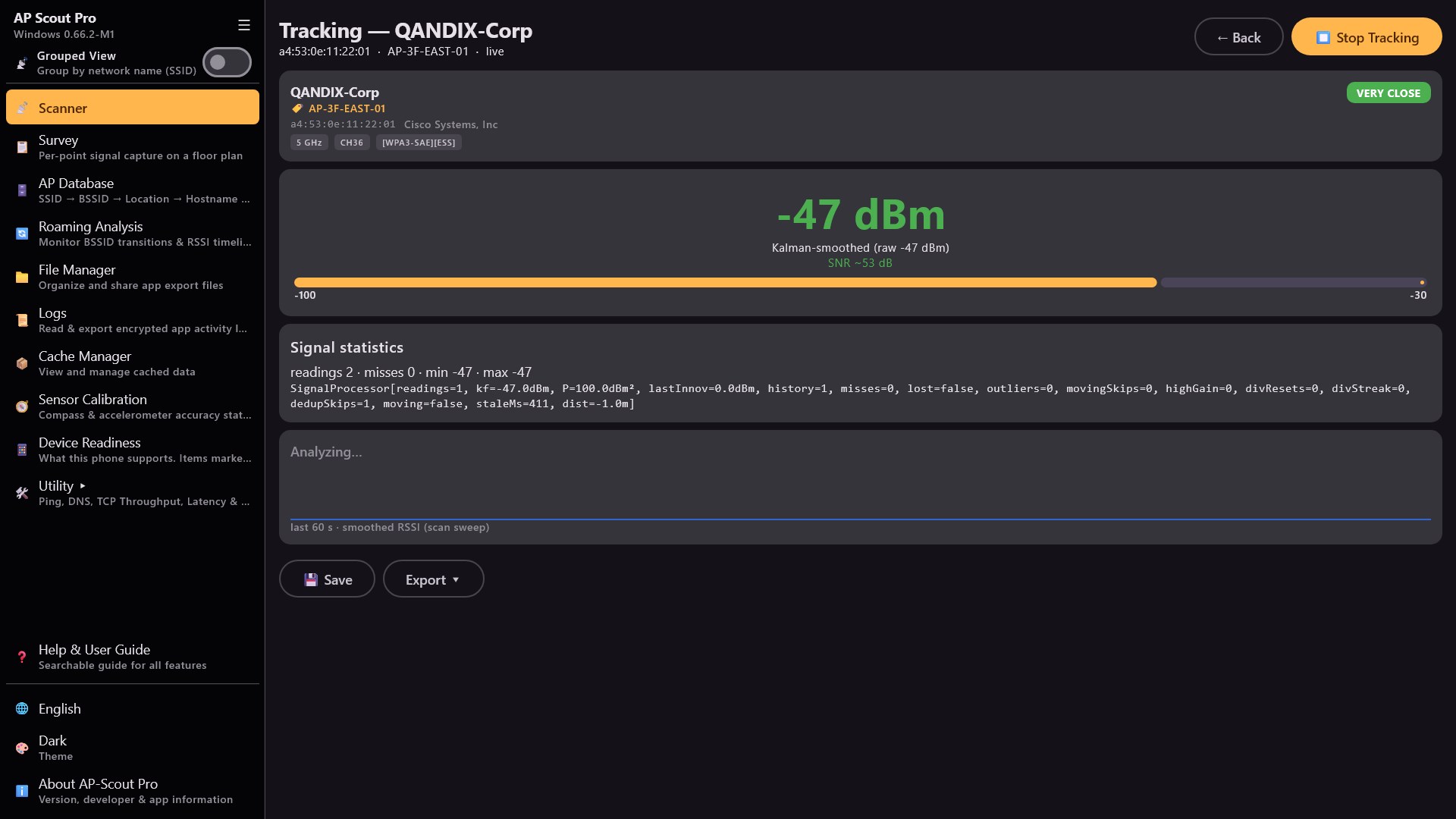Click the SNR ~53 dB text
1456x819 pixels.
(x=860, y=263)
